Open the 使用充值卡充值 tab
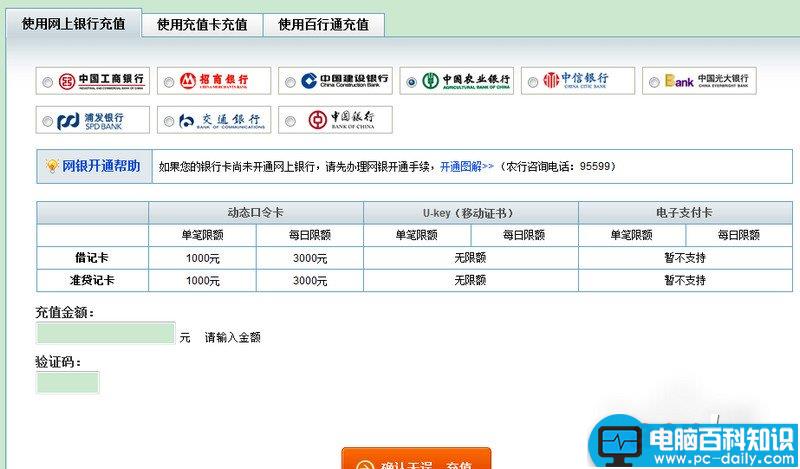 point(202,24)
